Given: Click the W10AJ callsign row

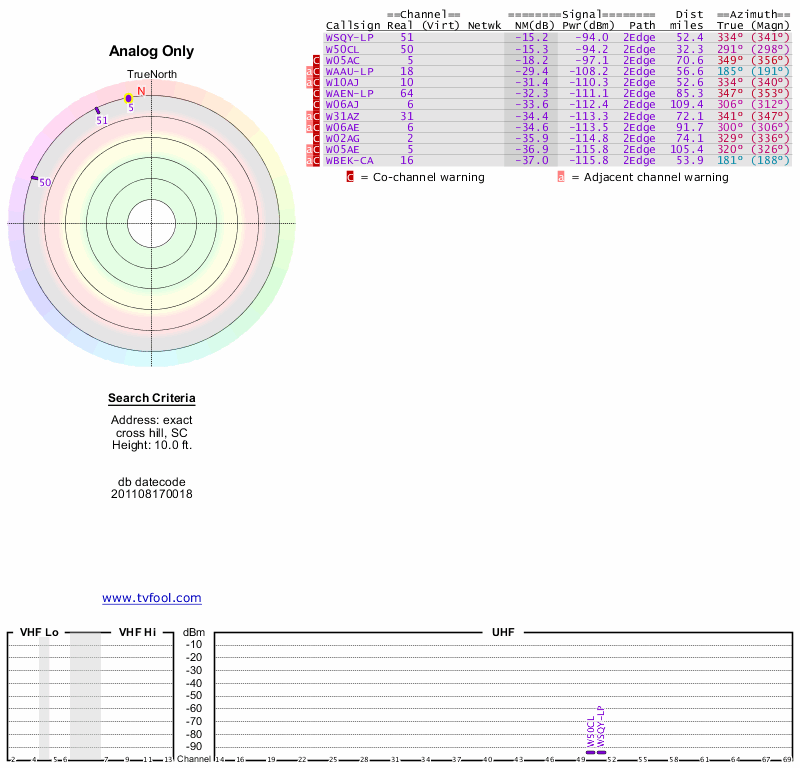Looking at the screenshot, I should click(x=342, y=82).
